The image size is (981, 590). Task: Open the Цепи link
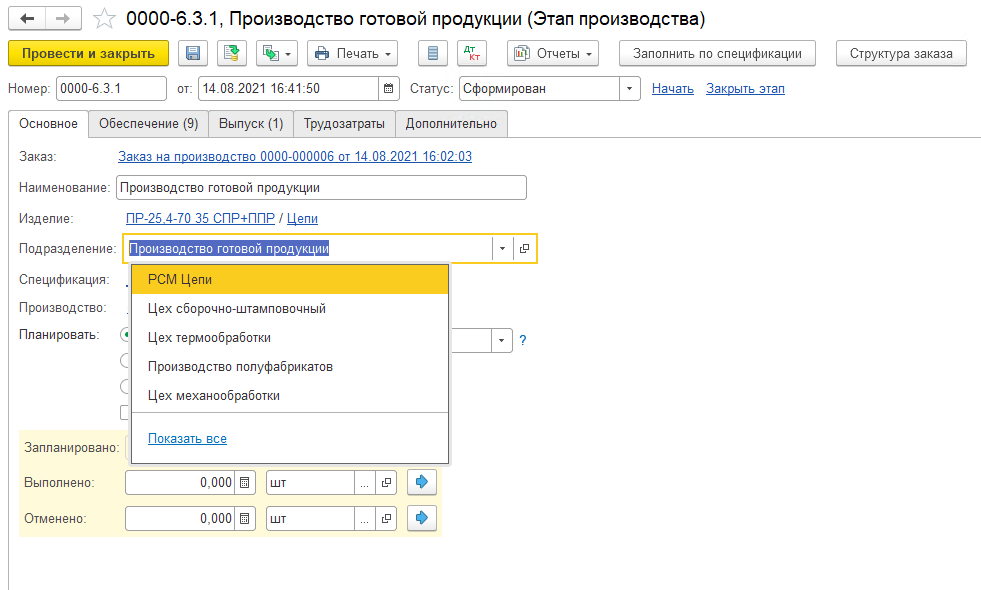click(x=302, y=218)
